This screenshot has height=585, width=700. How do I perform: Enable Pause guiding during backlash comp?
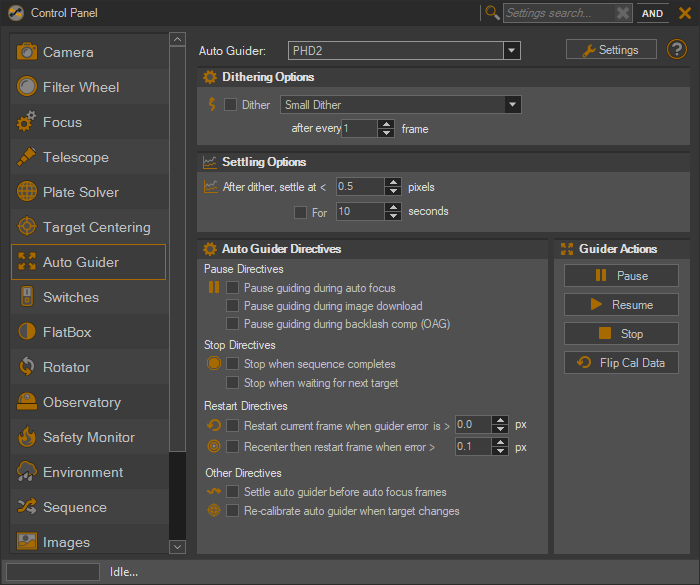tap(232, 323)
